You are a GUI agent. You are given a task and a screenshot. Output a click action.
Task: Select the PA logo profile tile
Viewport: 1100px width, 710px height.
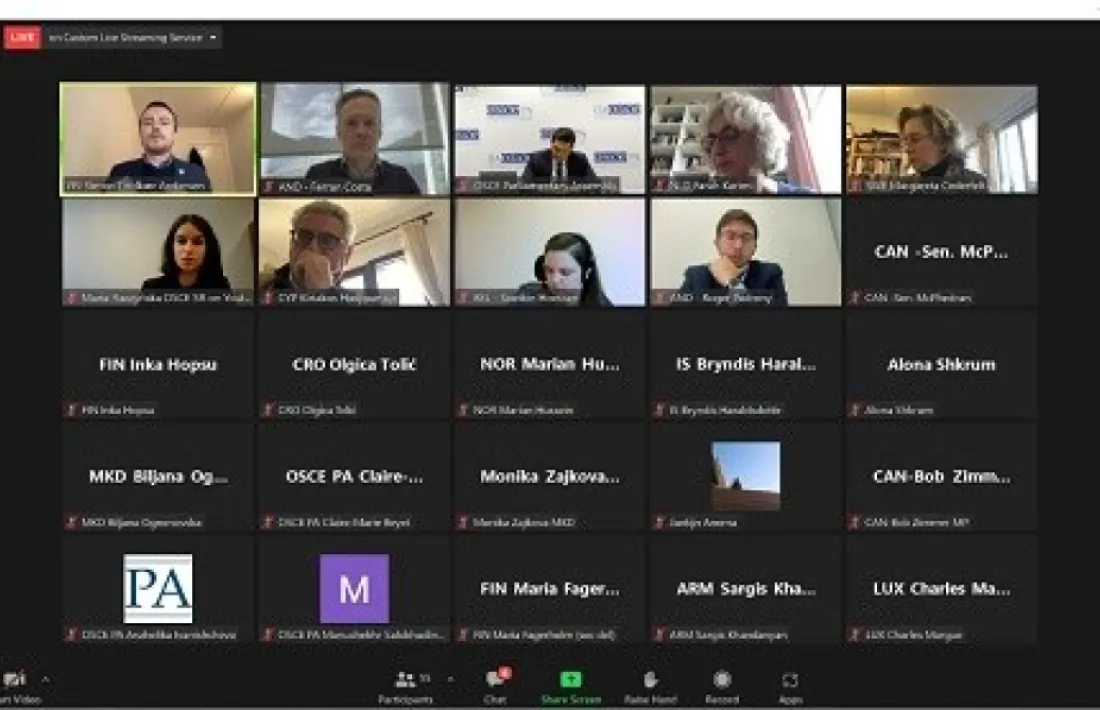(158, 589)
